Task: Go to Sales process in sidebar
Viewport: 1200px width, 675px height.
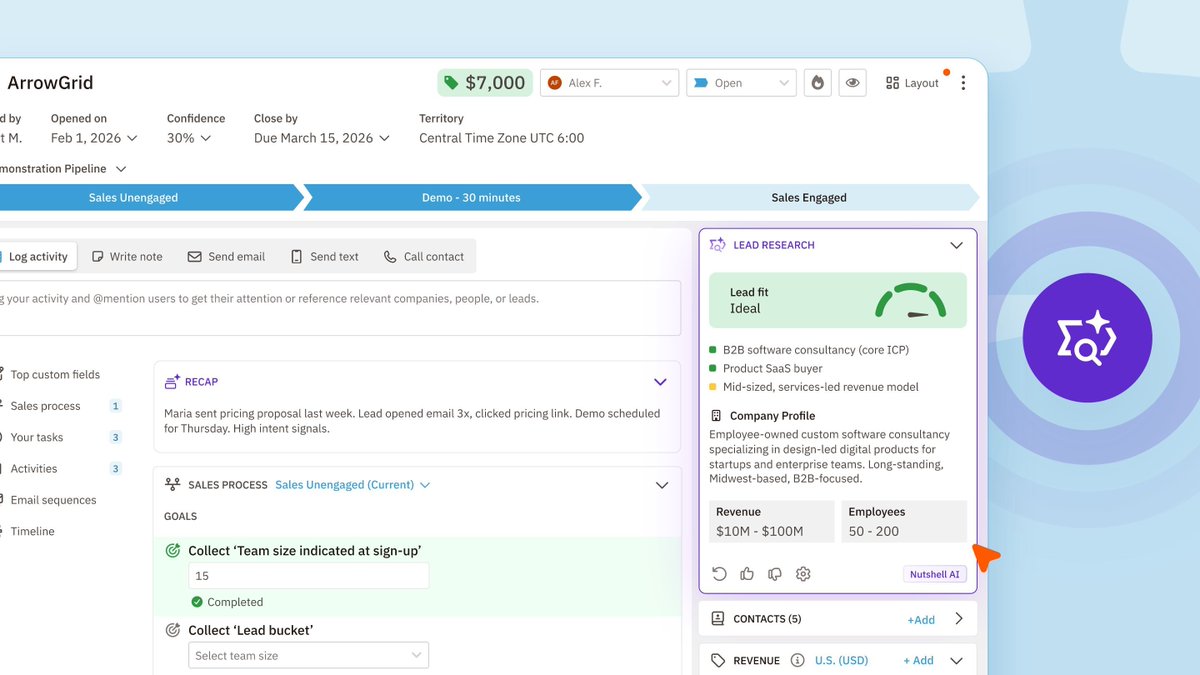Action: click(x=45, y=406)
